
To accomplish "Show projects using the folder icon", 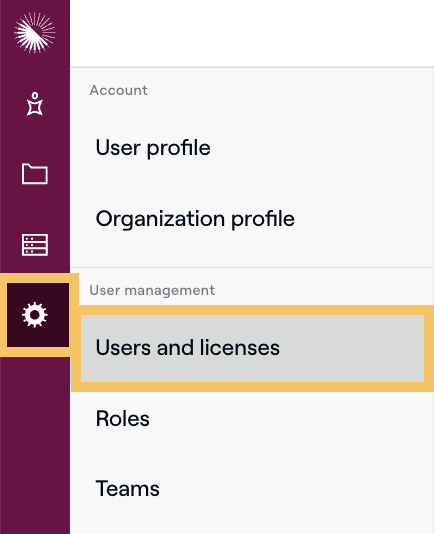I will tap(35, 174).
